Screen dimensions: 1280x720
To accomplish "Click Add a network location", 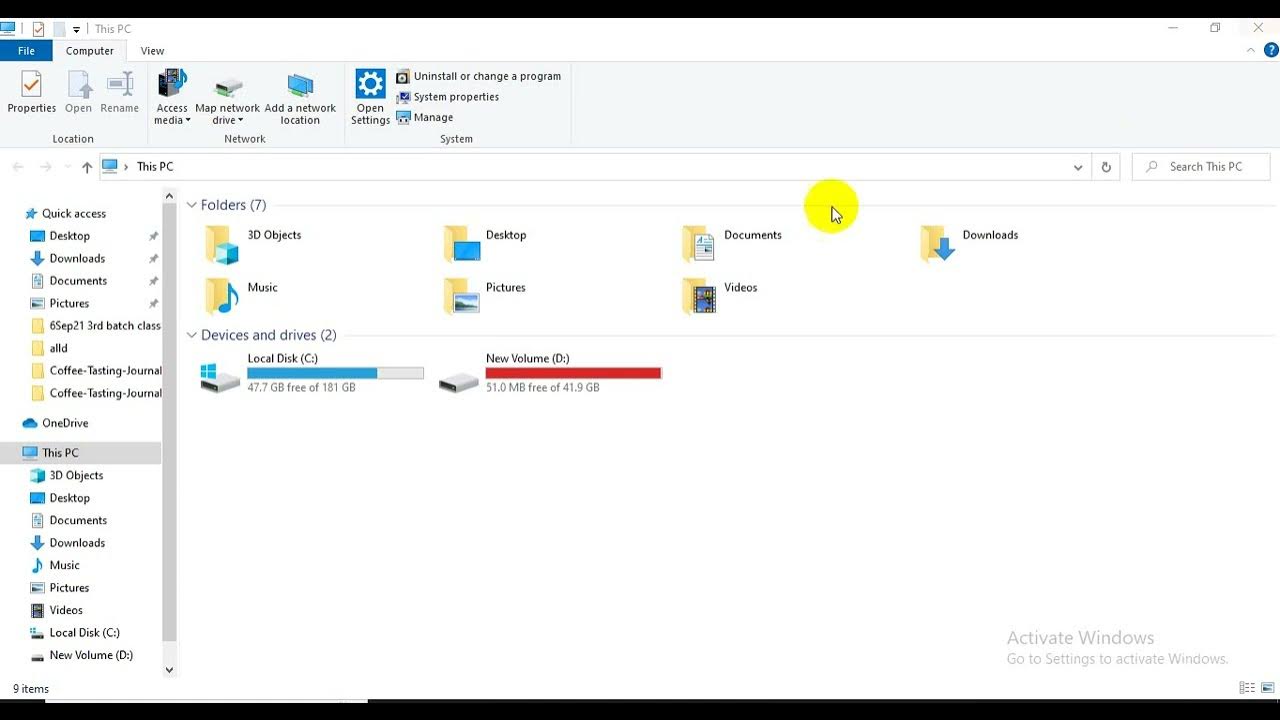I will coord(300,97).
